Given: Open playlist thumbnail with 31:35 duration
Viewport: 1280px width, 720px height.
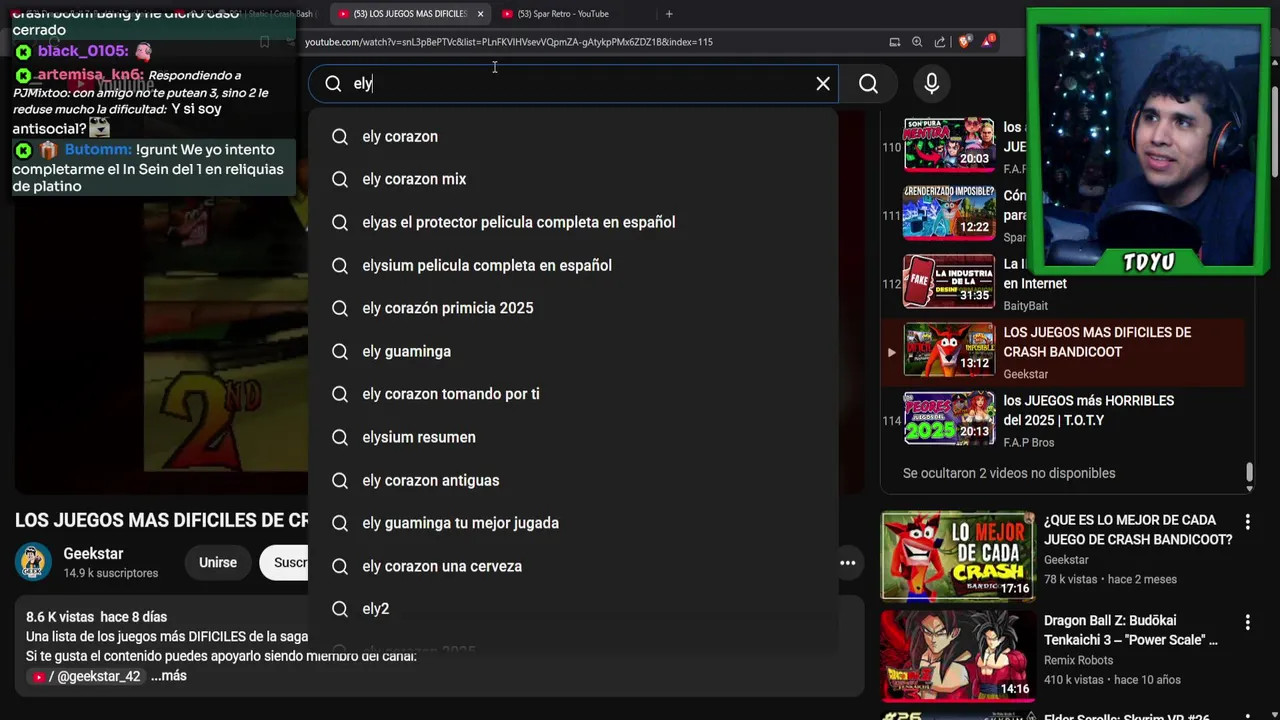Looking at the screenshot, I should pyautogui.click(x=949, y=282).
